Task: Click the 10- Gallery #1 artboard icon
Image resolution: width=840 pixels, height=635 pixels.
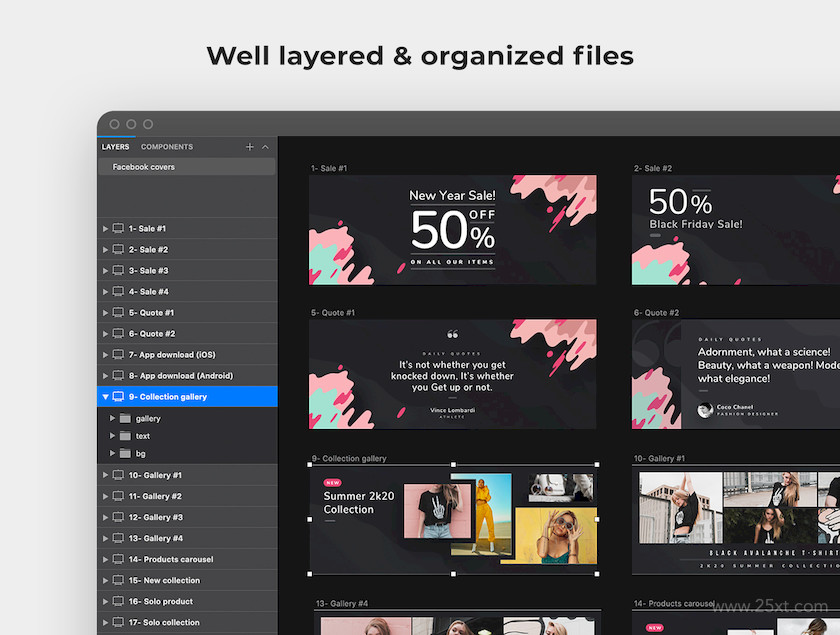Action: point(118,475)
